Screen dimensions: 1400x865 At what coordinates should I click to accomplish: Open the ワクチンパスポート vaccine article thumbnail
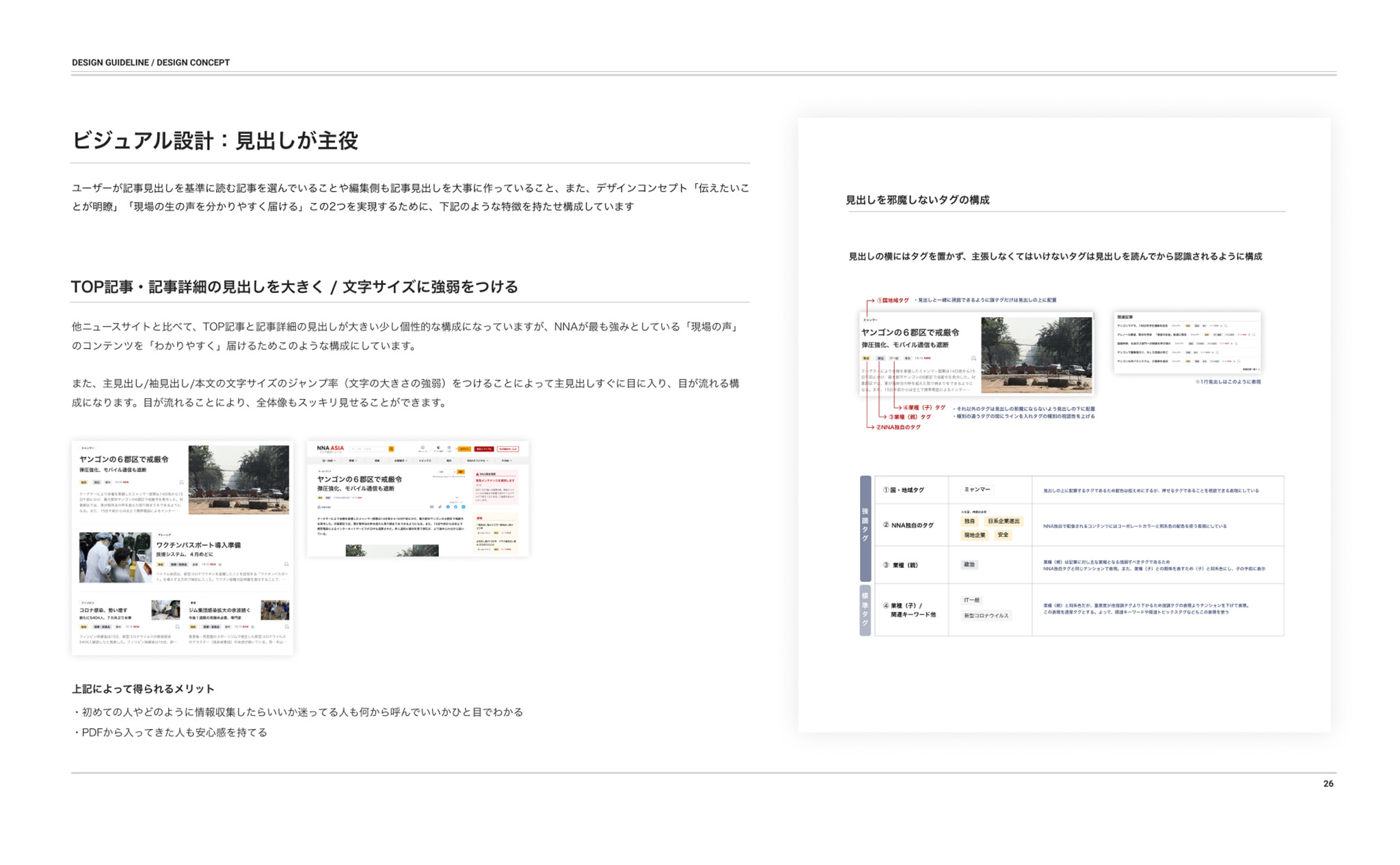click(116, 558)
